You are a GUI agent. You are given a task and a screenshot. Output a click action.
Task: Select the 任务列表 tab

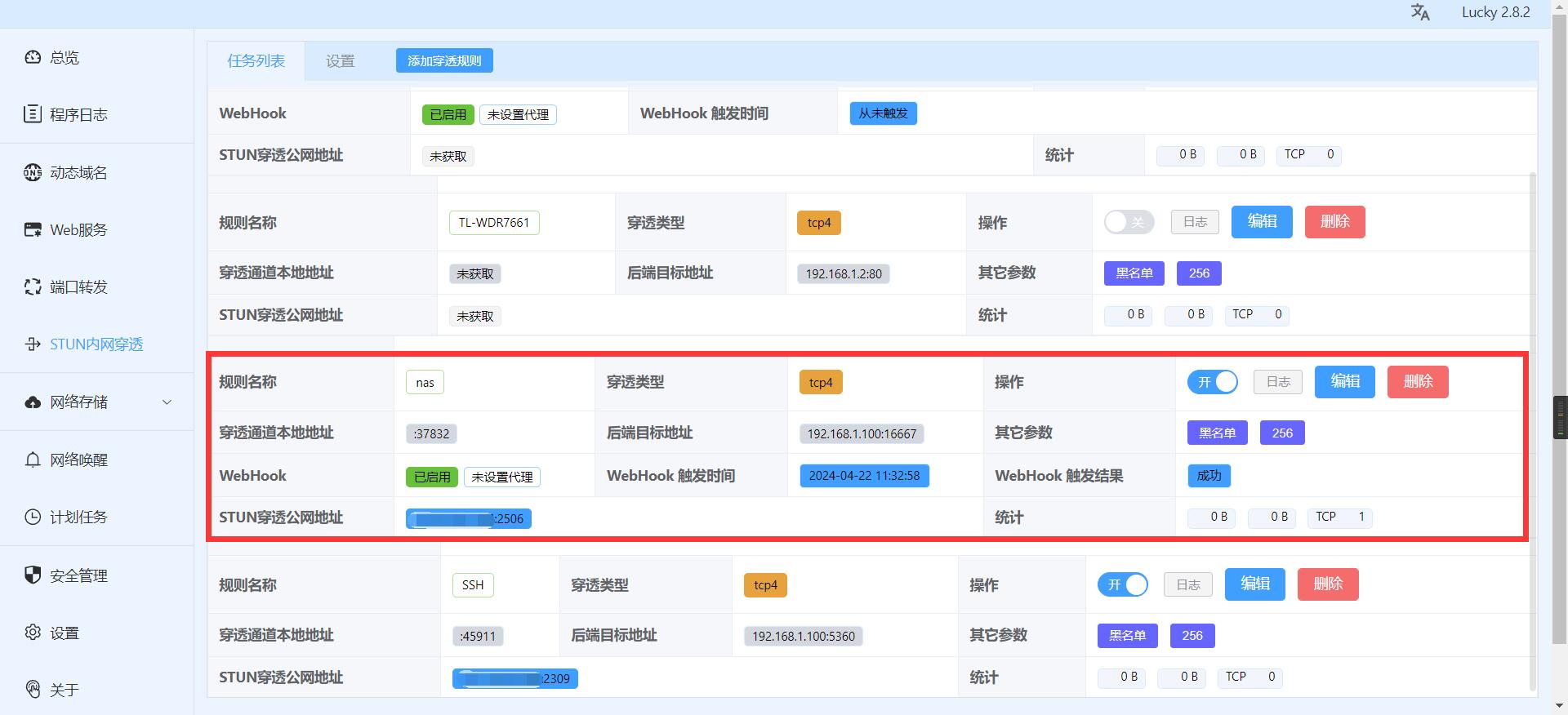tap(256, 61)
